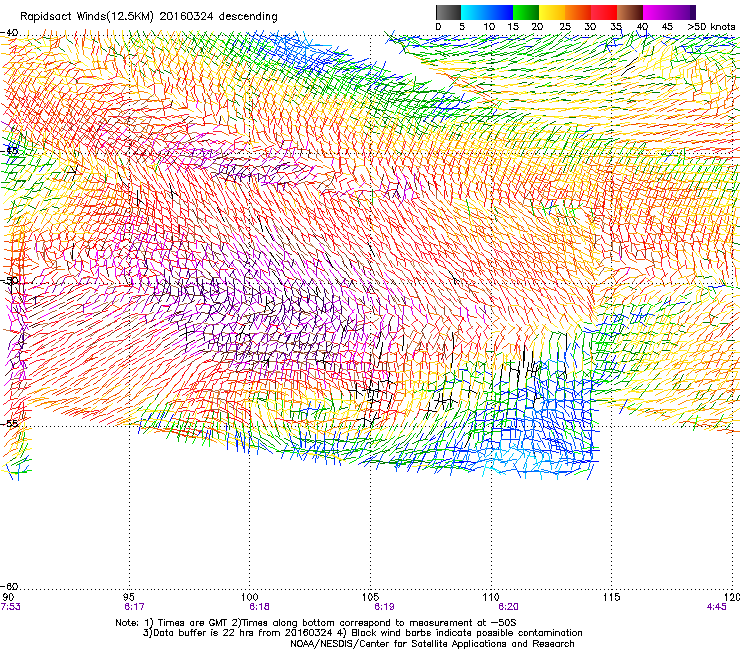
Task: Click the '45' legend tick label
Action: click(x=666, y=27)
